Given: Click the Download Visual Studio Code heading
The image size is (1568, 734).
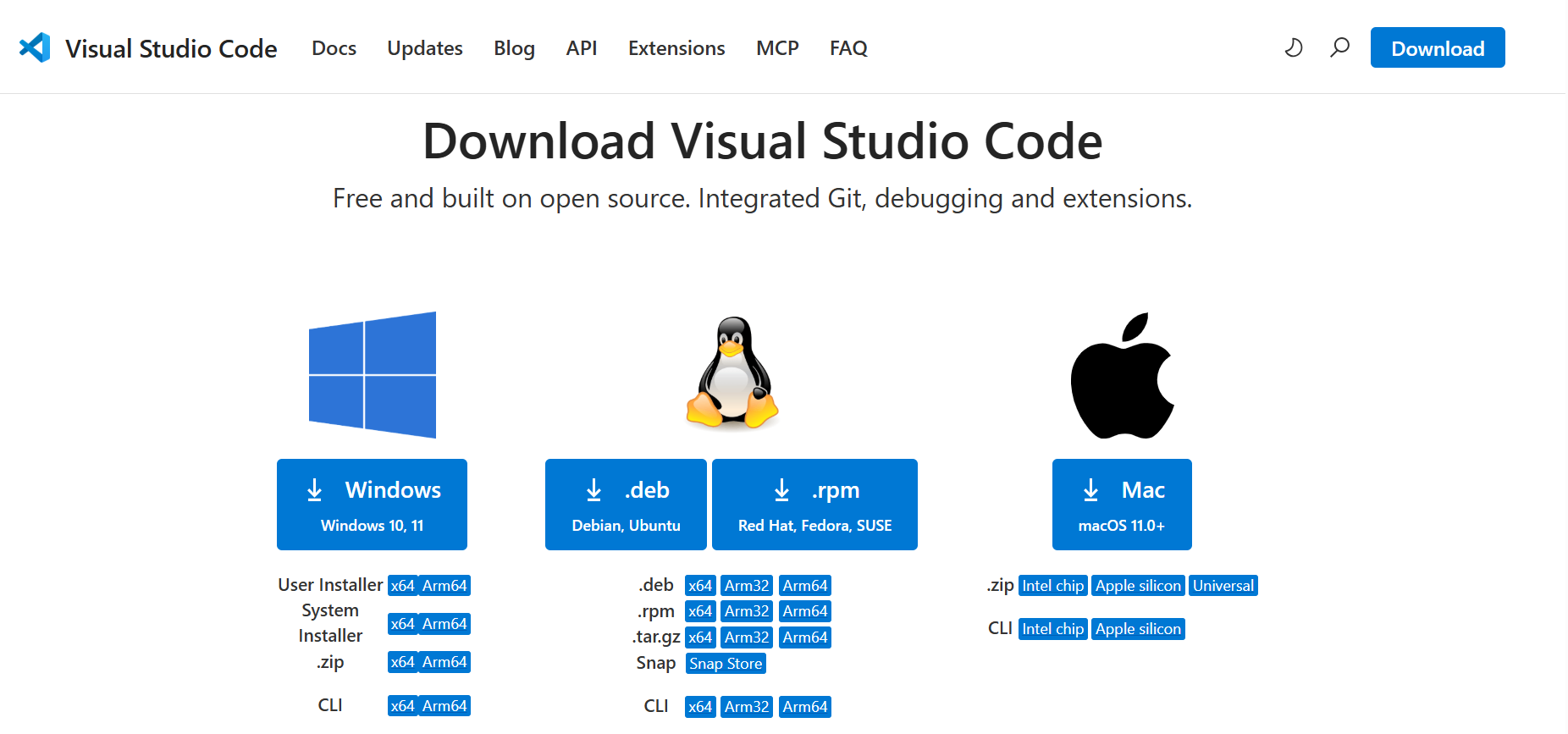Looking at the screenshot, I should click(762, 141).
